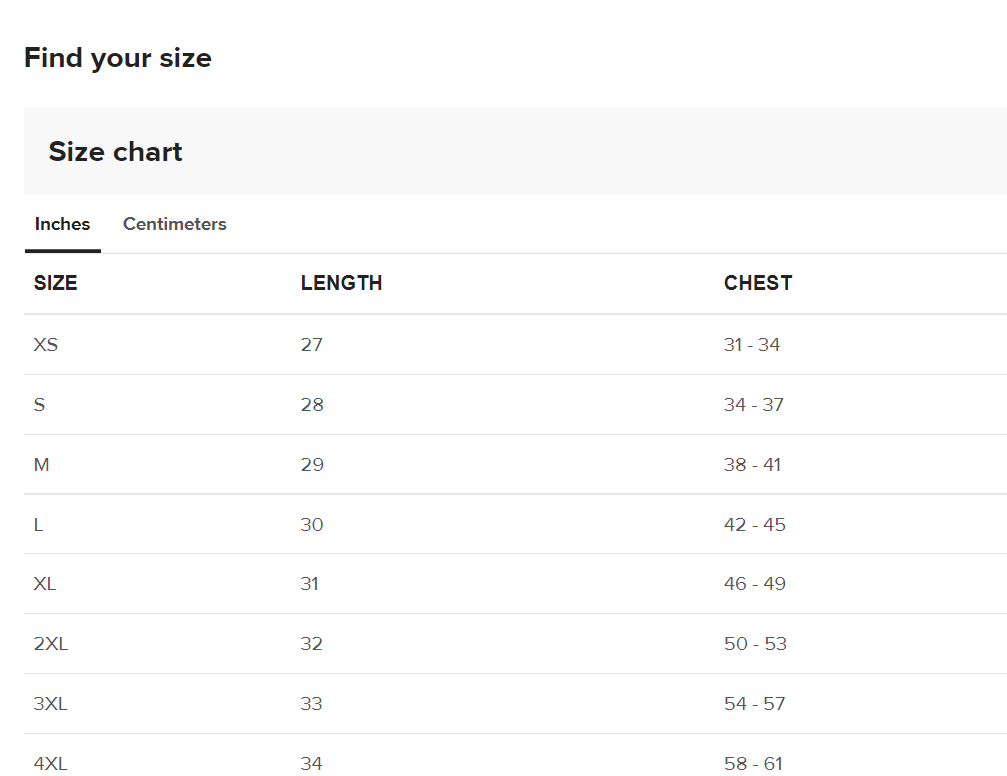Select the 2XL size row label

50,644
